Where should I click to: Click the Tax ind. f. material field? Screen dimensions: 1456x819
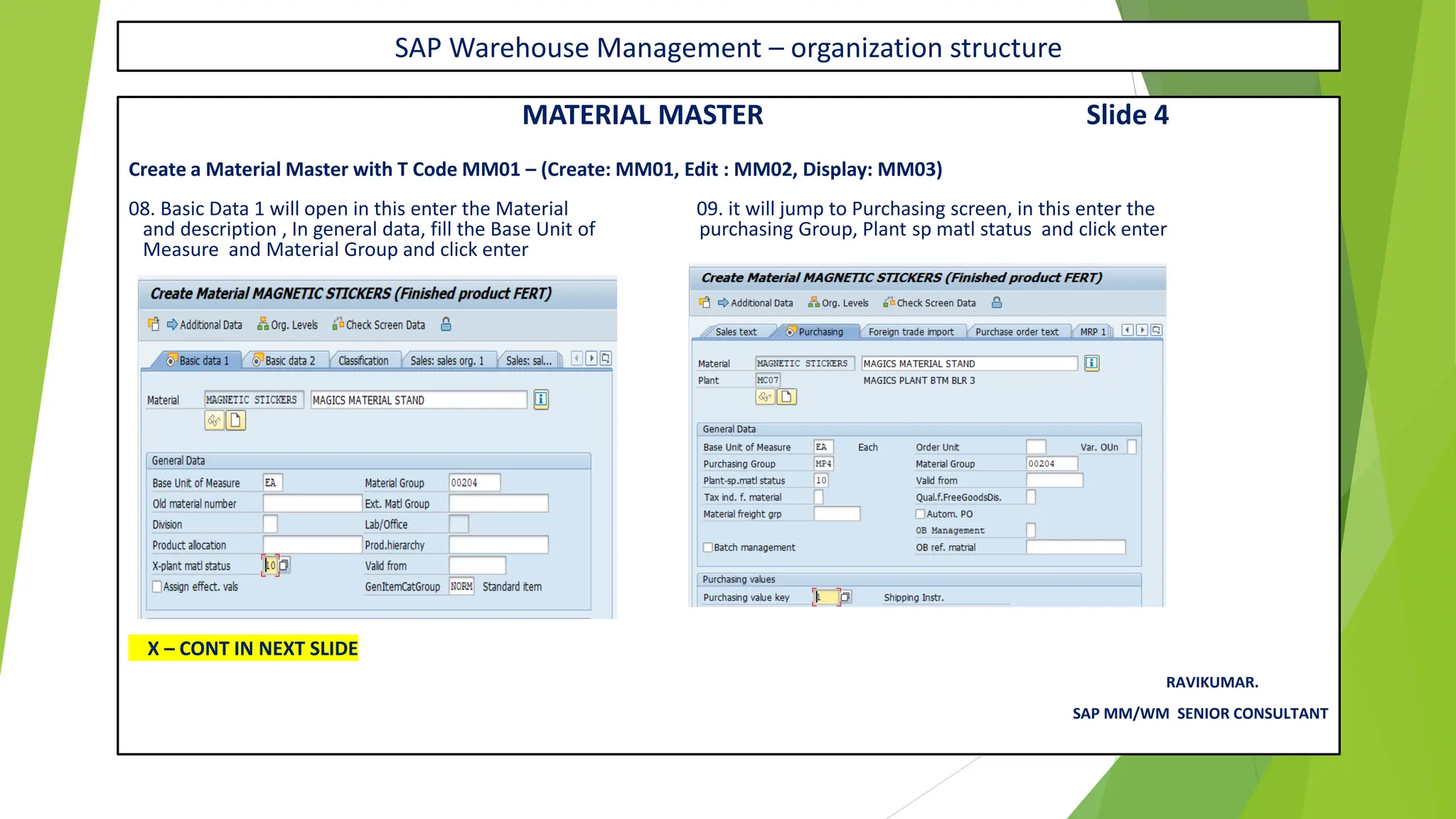(x=818, y=497)
